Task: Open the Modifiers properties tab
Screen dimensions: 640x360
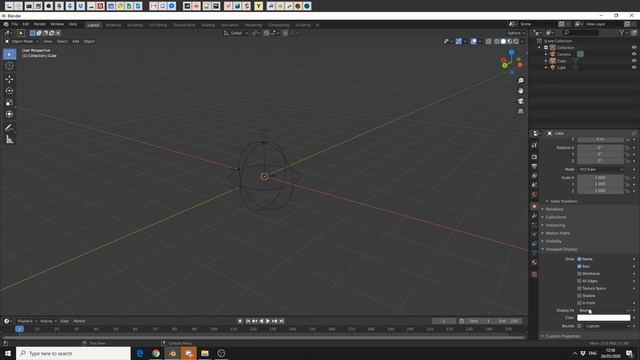Action: click(x=534, y=216)
